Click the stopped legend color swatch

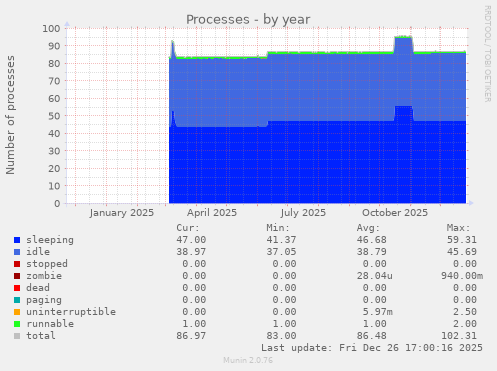[x=17, y=264]
